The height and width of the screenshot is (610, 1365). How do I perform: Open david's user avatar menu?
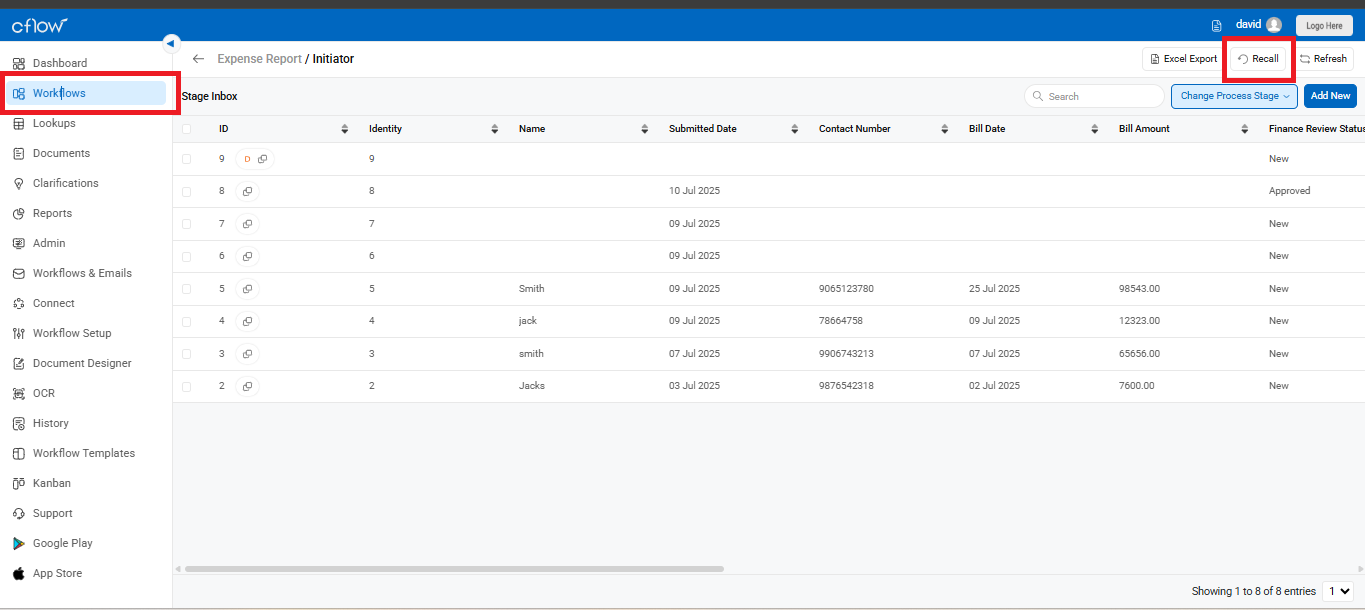pos(1273,25)
